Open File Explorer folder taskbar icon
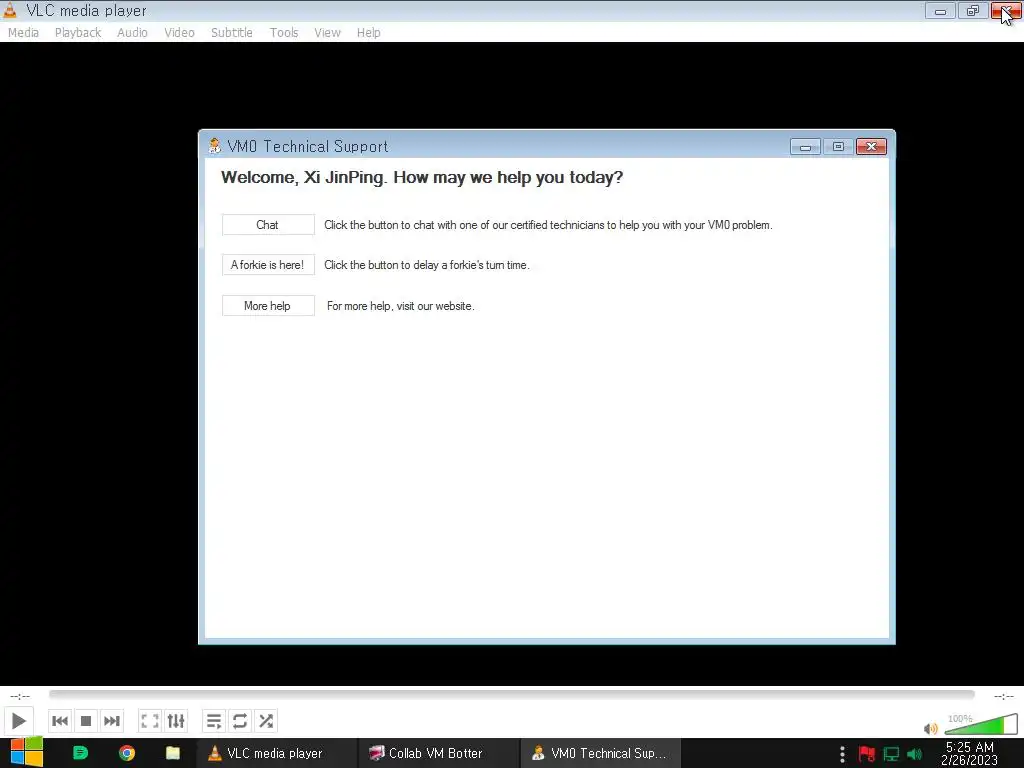 click(172, 753)
